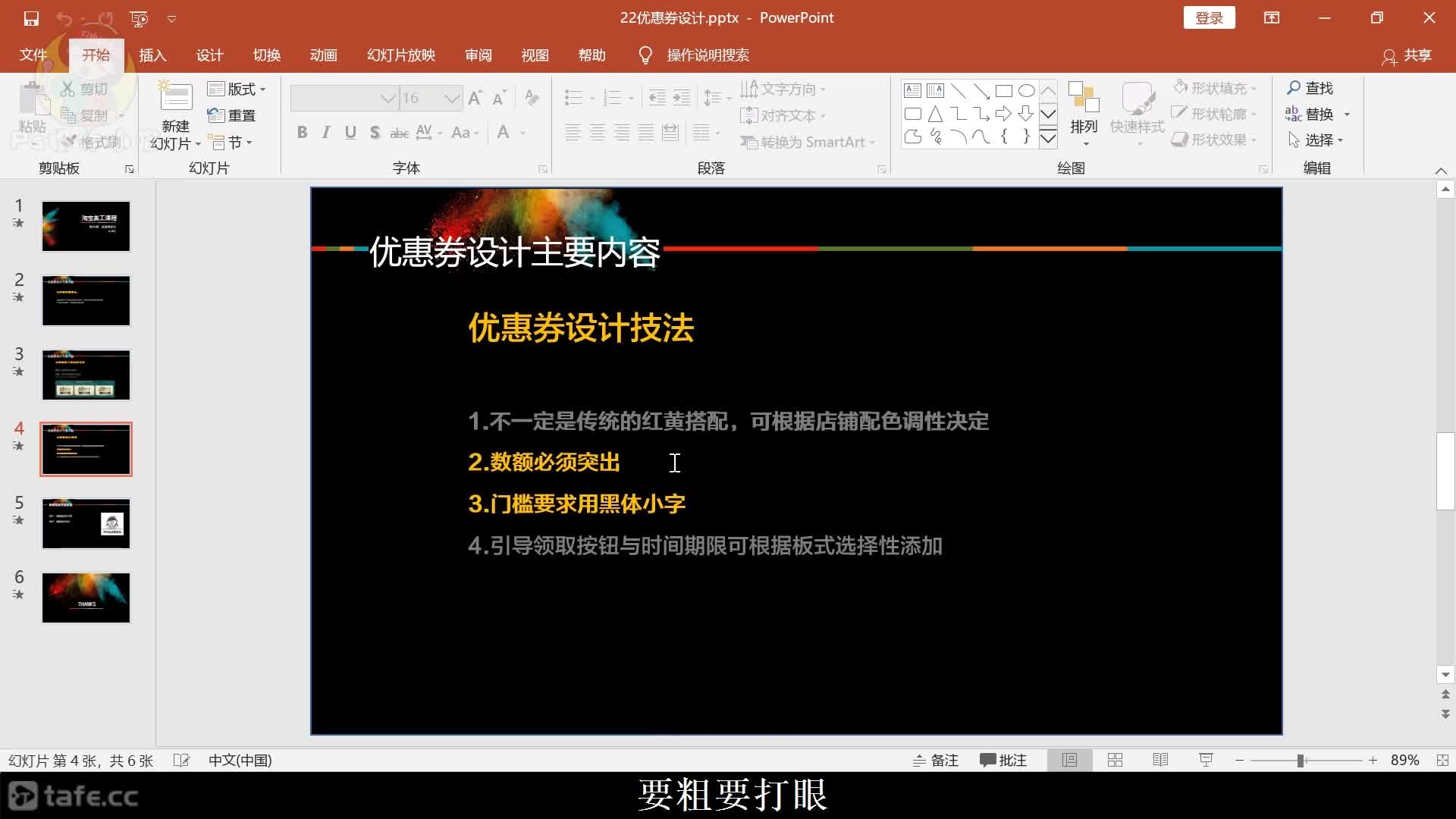Open the 节 section dropdown
1456x819 pixels.
[230, 143]
